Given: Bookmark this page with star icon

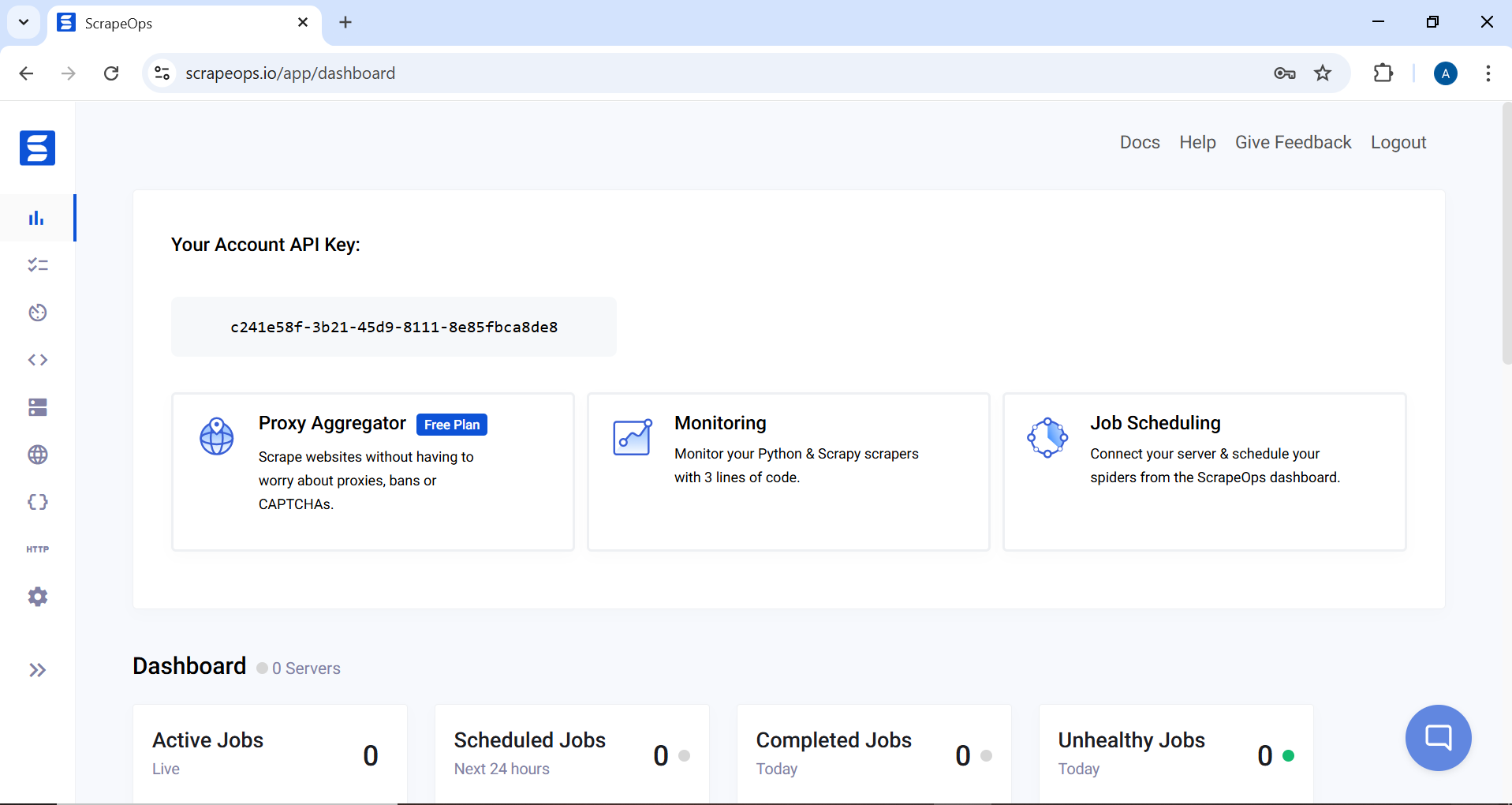Looking at the screenshot, I should point(1323,73).
